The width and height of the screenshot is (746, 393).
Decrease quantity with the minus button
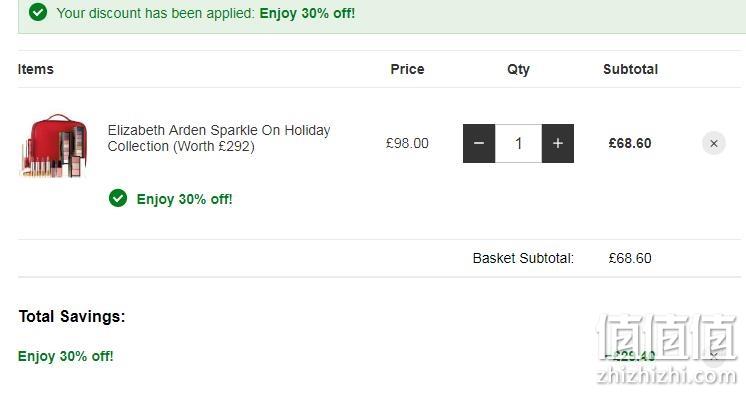point(479,143)
